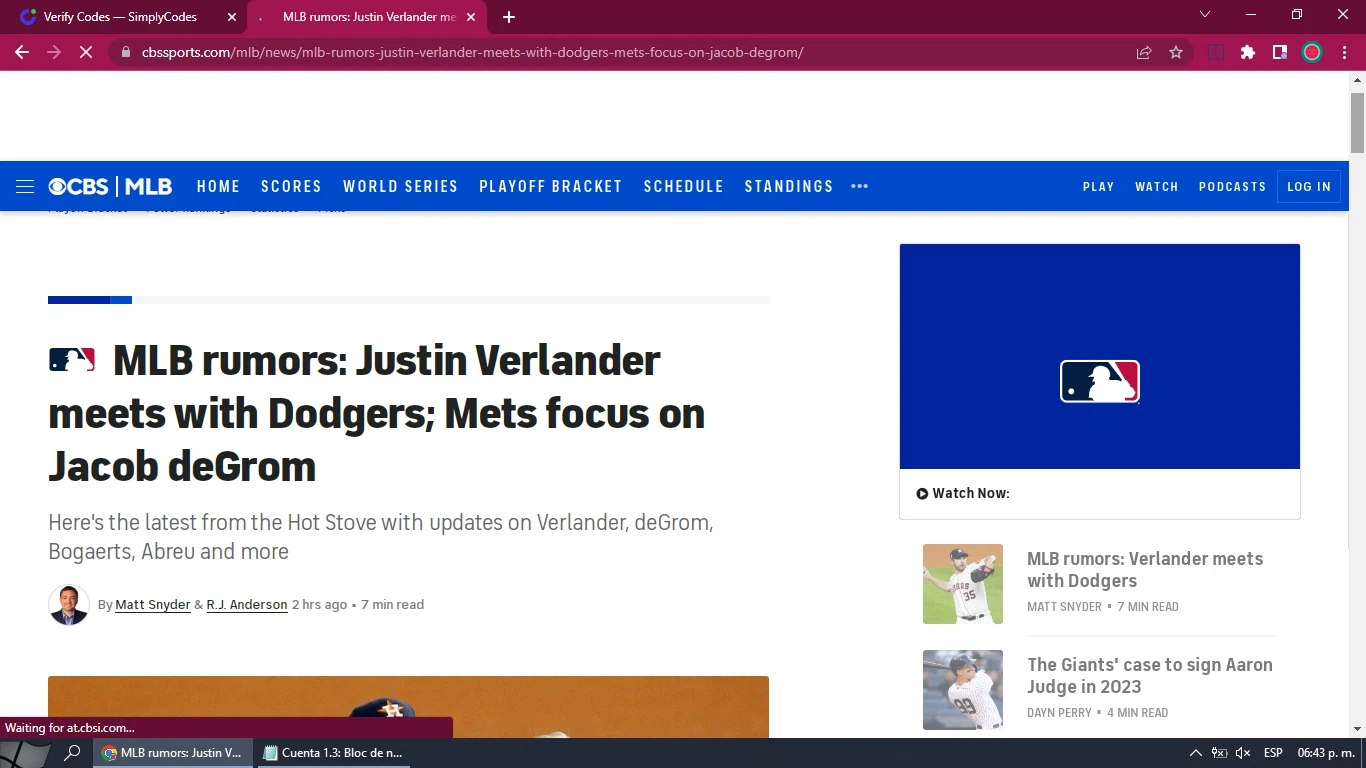
Task: Share this page from the address bar
Action: (x=1144, y=52)
